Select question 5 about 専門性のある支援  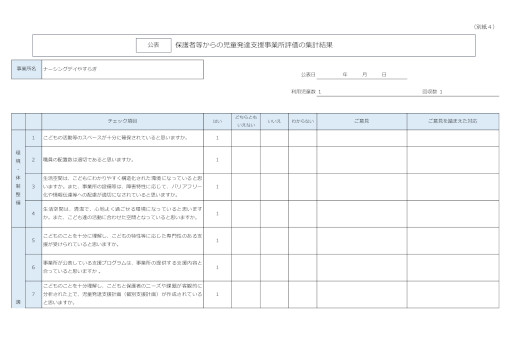pos(122,240)
